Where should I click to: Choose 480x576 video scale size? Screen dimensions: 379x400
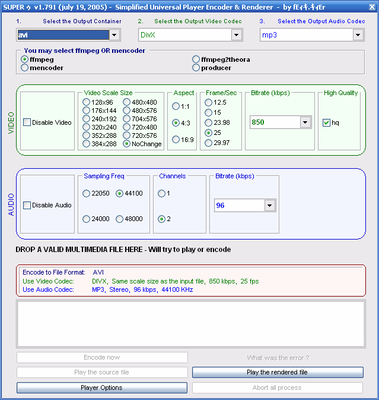coord(127,111)
